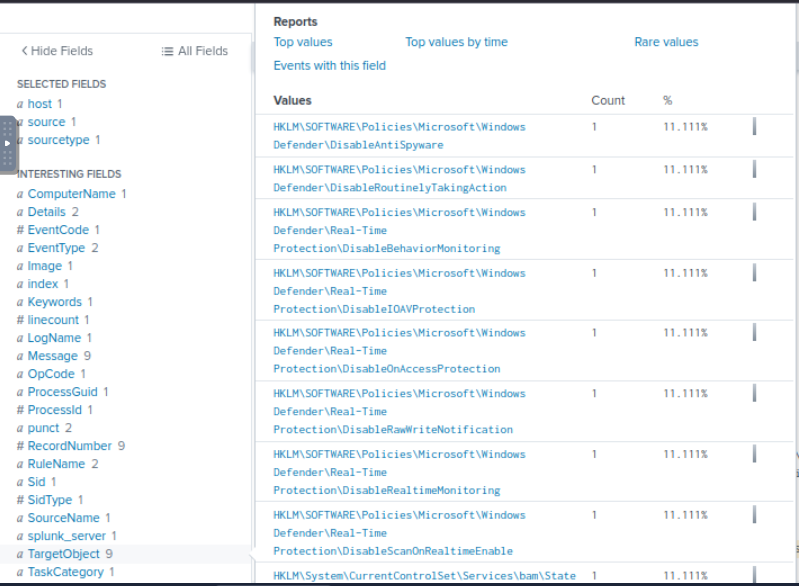Open the Top values report
Image resolution: width=799 pixels, height=586 pixels.
click(303, 42)
